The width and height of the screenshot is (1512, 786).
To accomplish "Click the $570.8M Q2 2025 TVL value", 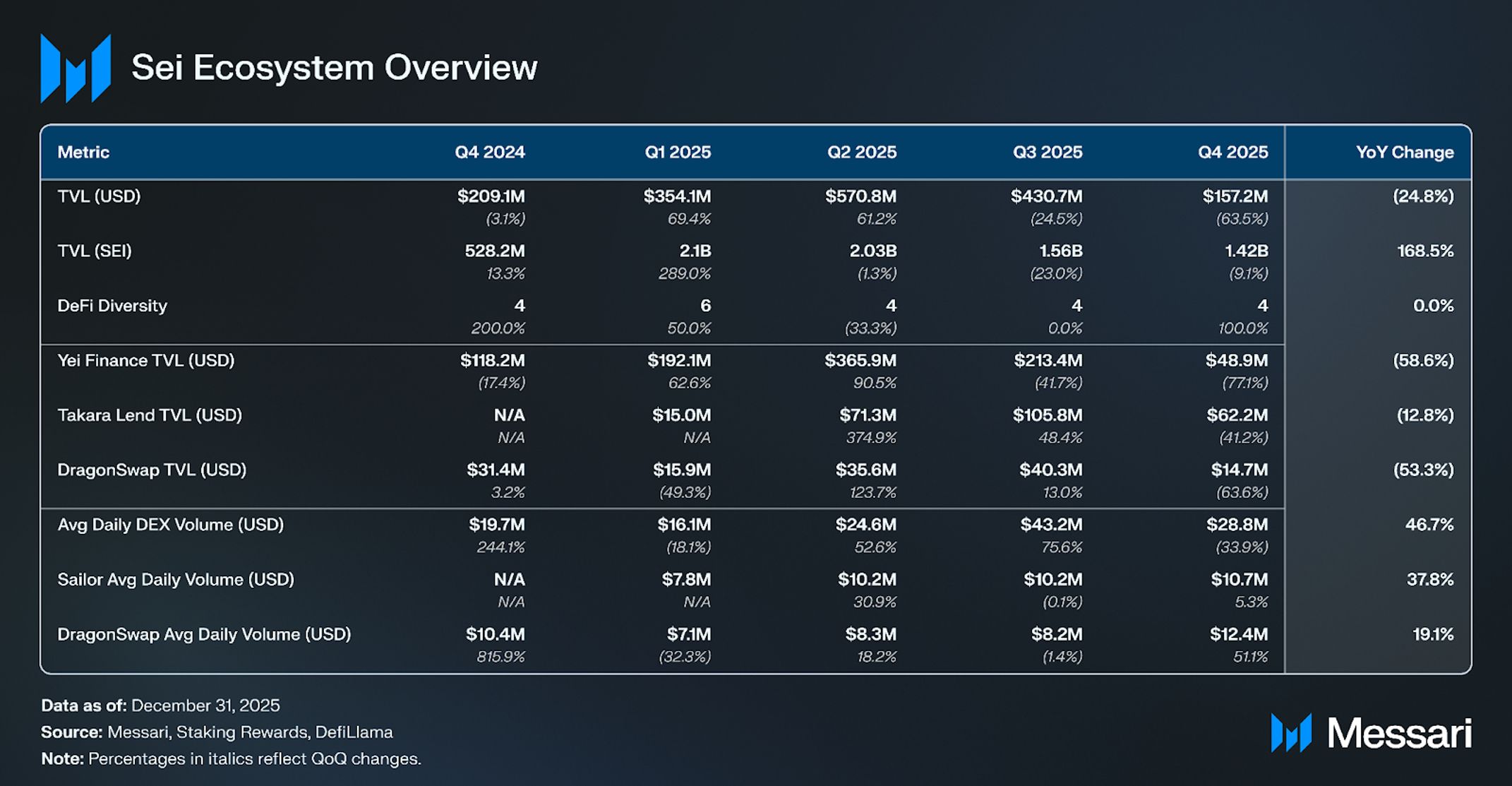I will [x=860, y=196].
